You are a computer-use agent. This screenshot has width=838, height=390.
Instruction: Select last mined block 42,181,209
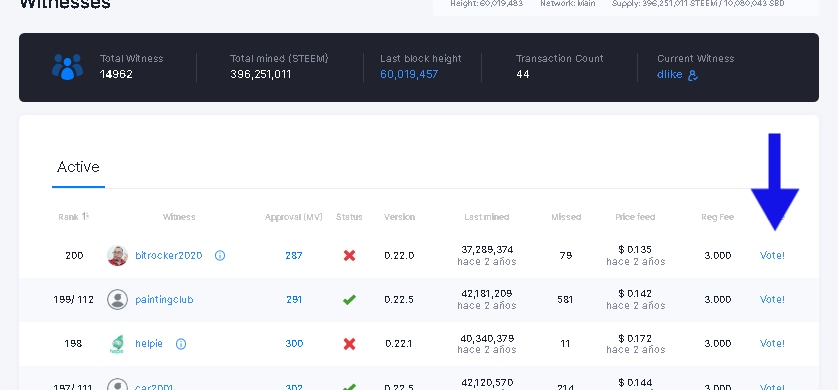click(486, 293)
